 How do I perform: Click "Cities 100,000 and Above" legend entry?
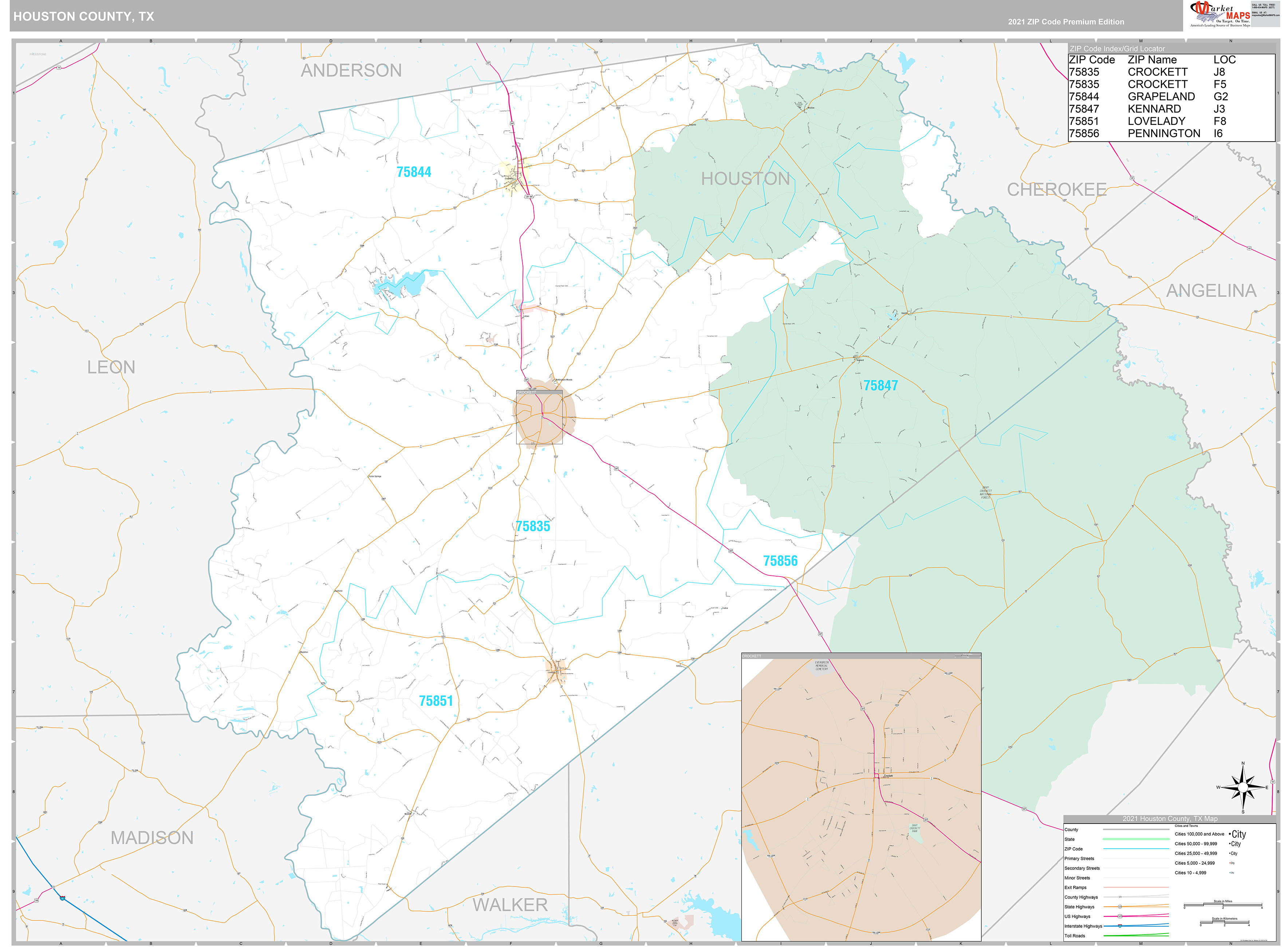point(1199,834)
